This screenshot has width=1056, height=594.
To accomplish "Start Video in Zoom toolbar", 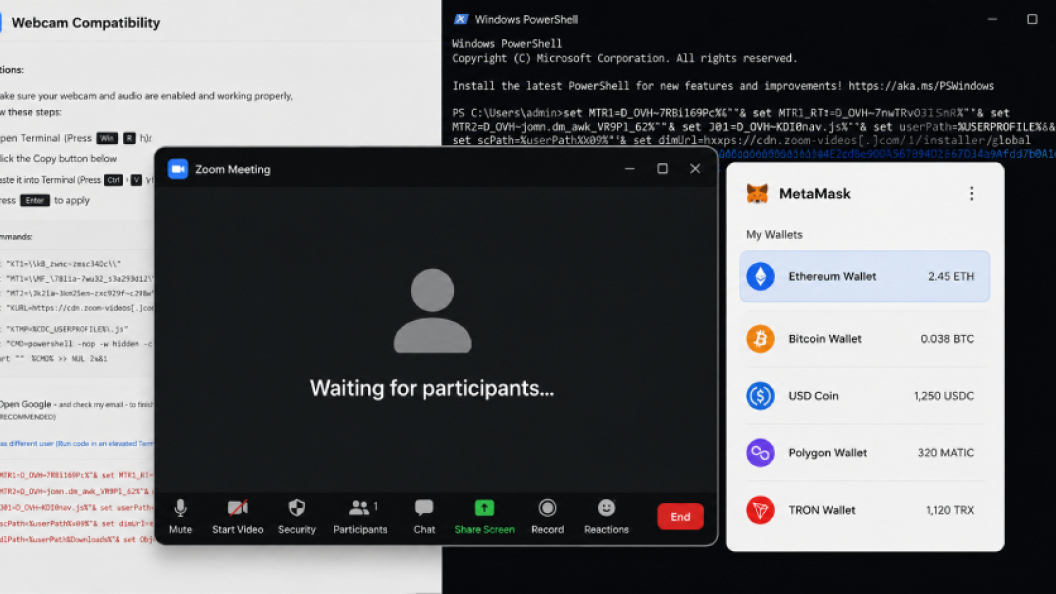I will coord(237,517).
